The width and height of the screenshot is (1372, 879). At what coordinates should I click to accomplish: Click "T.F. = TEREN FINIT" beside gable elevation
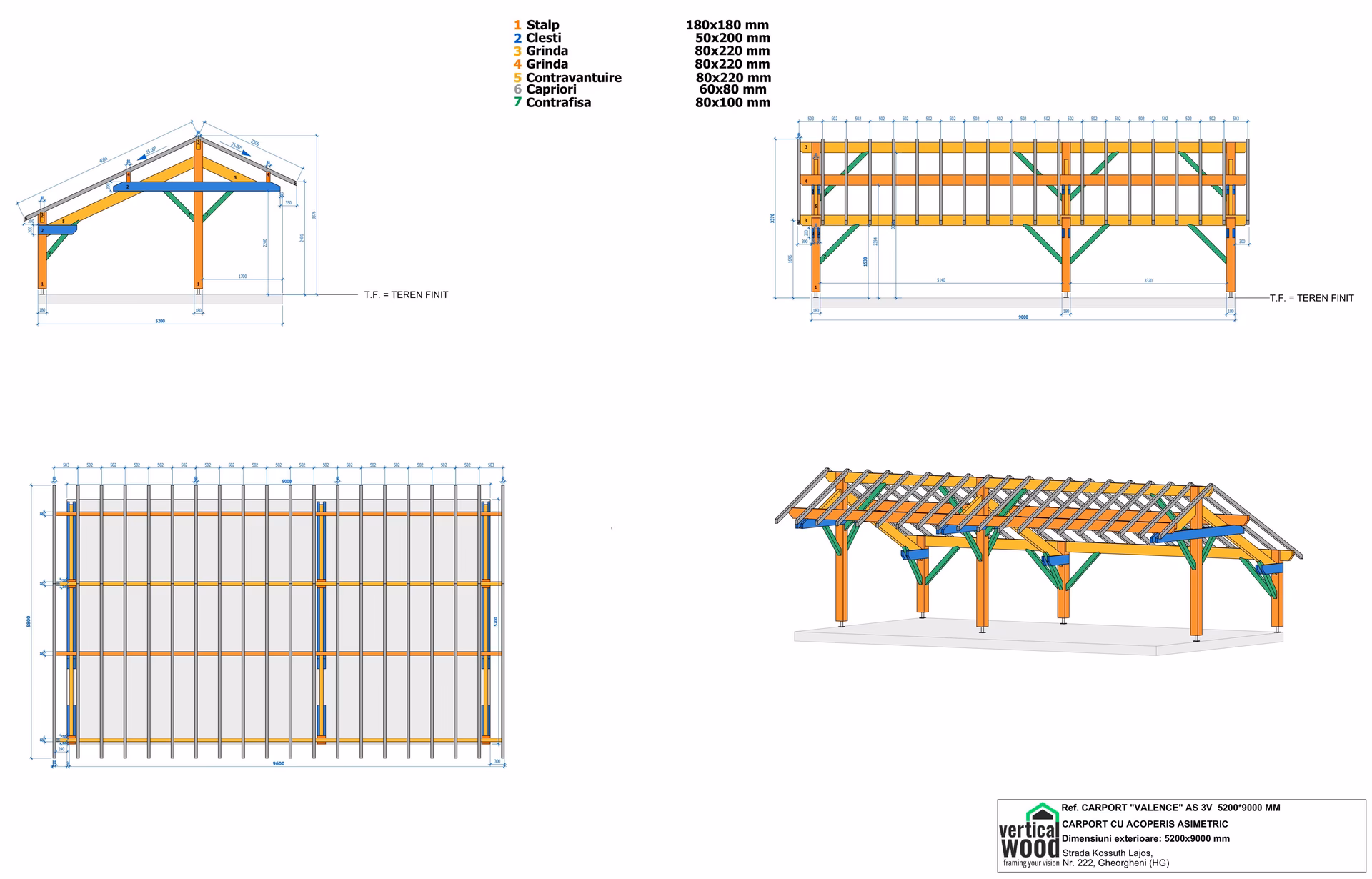click(x=406, y=294)
